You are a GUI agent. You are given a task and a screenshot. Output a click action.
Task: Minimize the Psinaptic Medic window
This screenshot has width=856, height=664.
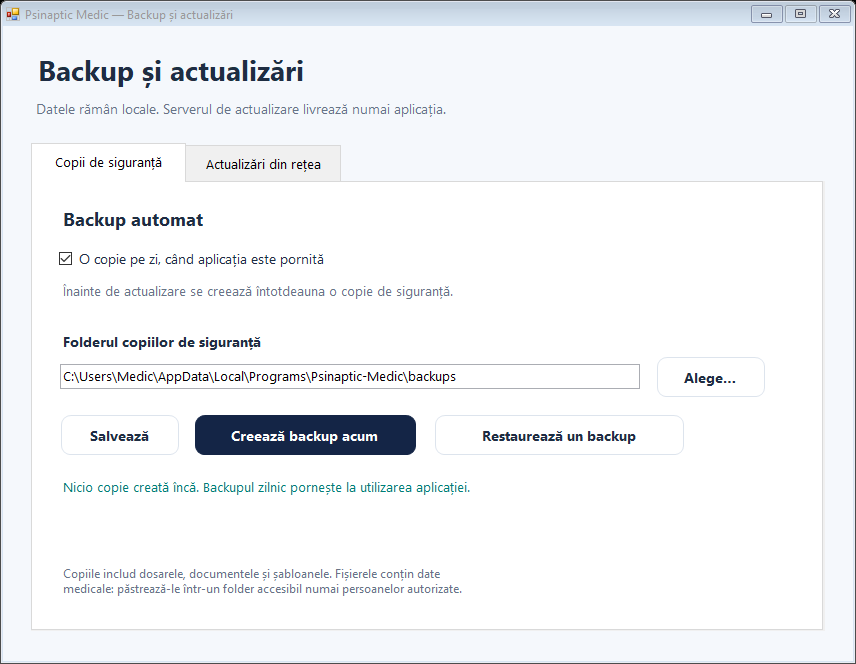[766, 14]
